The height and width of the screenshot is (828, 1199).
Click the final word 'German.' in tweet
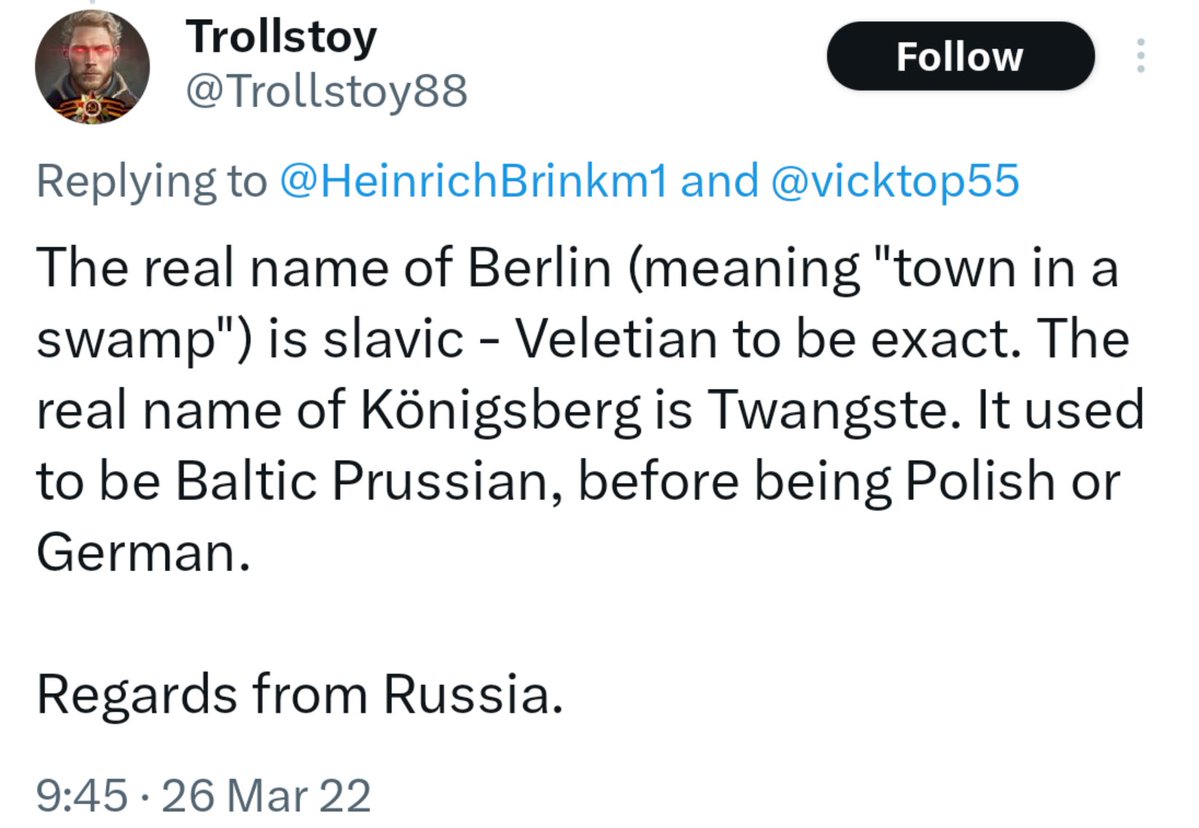[144, 552]
